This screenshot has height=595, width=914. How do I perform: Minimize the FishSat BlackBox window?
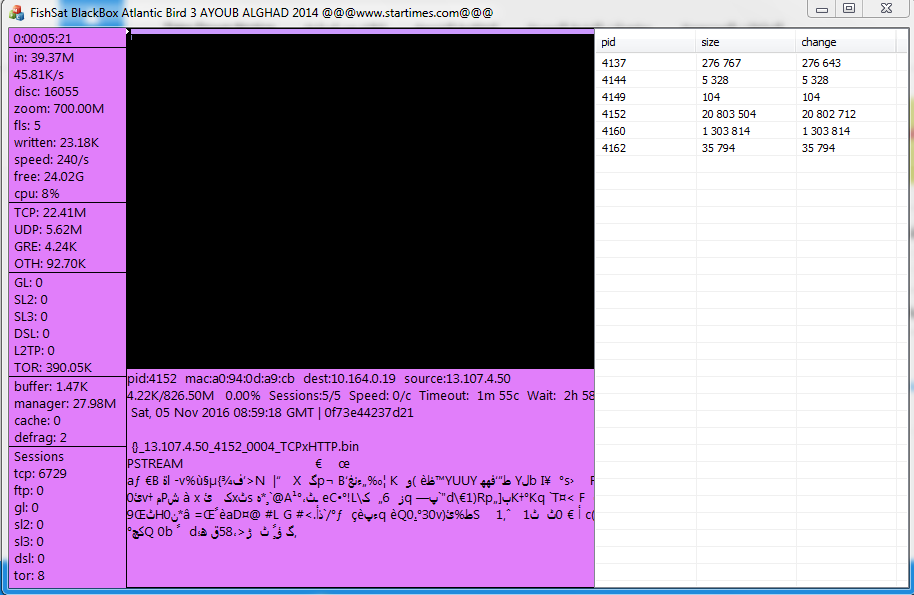[x=822, y=8]
